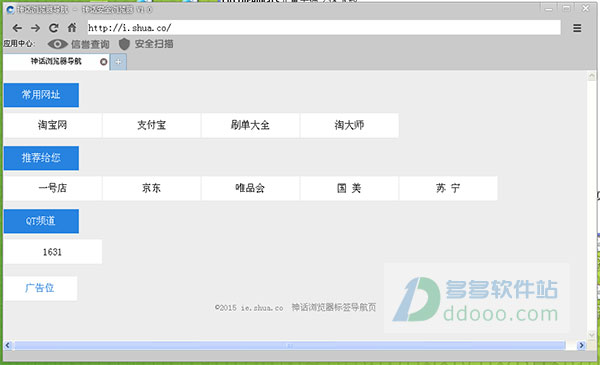The width and height of the screenshot is (600, 365).
Task: Open the 1631 QT channel link
Action: tap(52, 252)
